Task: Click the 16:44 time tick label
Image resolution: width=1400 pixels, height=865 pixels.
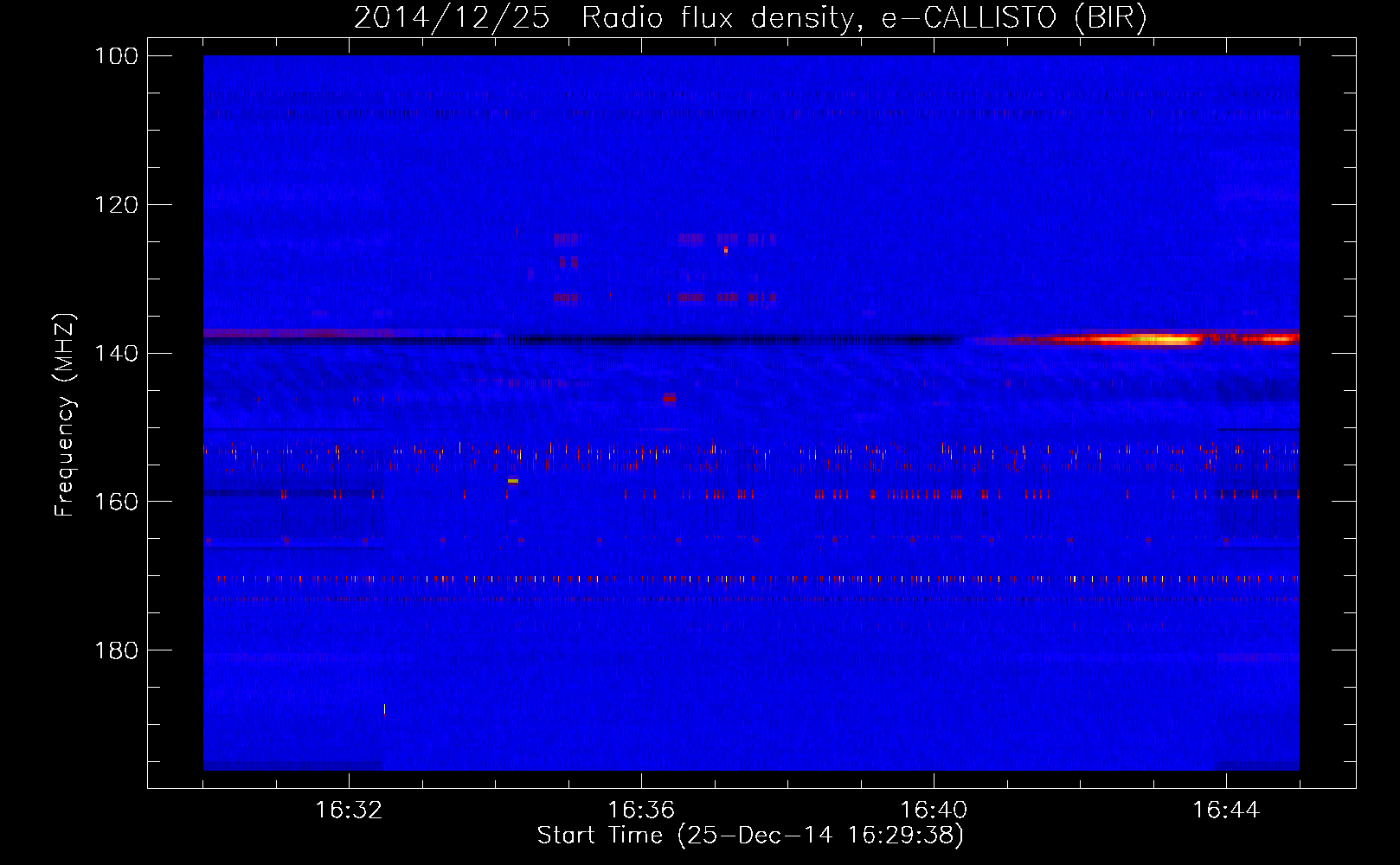Action: point(1226,811)
